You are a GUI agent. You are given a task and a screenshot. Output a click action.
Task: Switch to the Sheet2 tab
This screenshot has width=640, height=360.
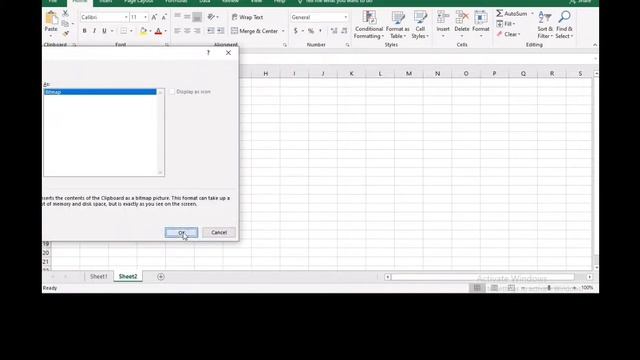pyautogui.click(x=128, y=276)
